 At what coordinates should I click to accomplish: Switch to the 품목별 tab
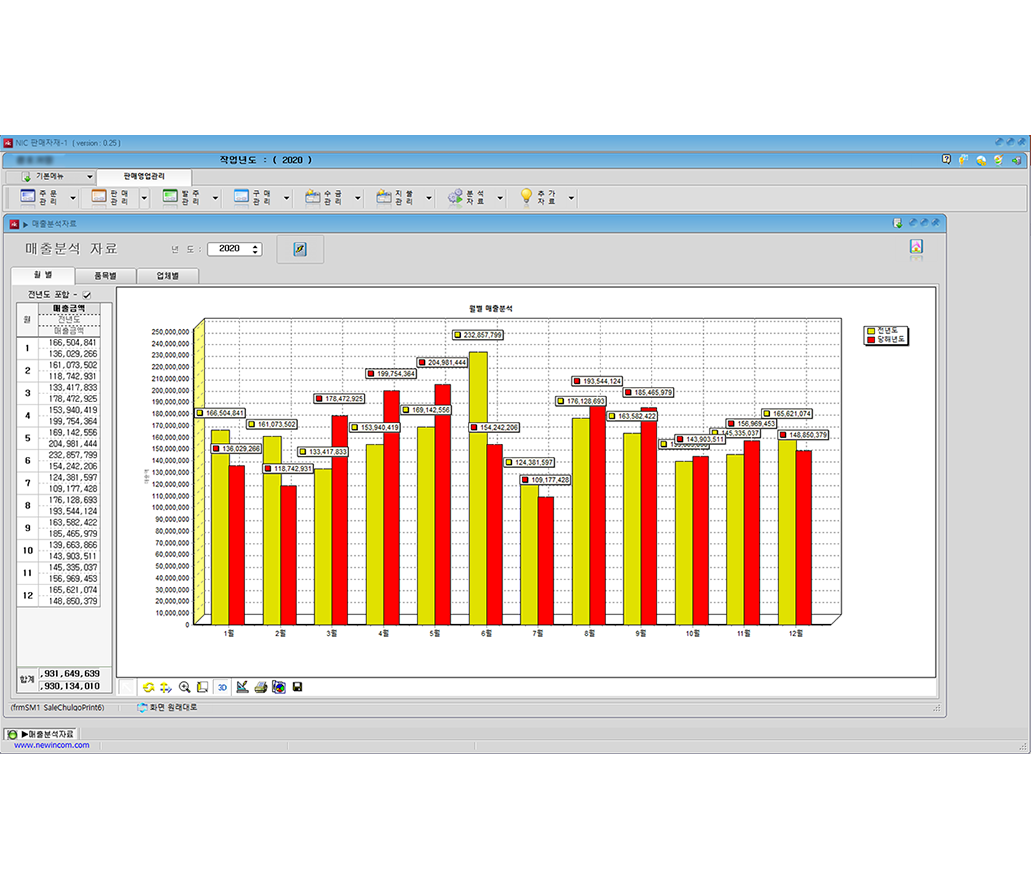105,276
